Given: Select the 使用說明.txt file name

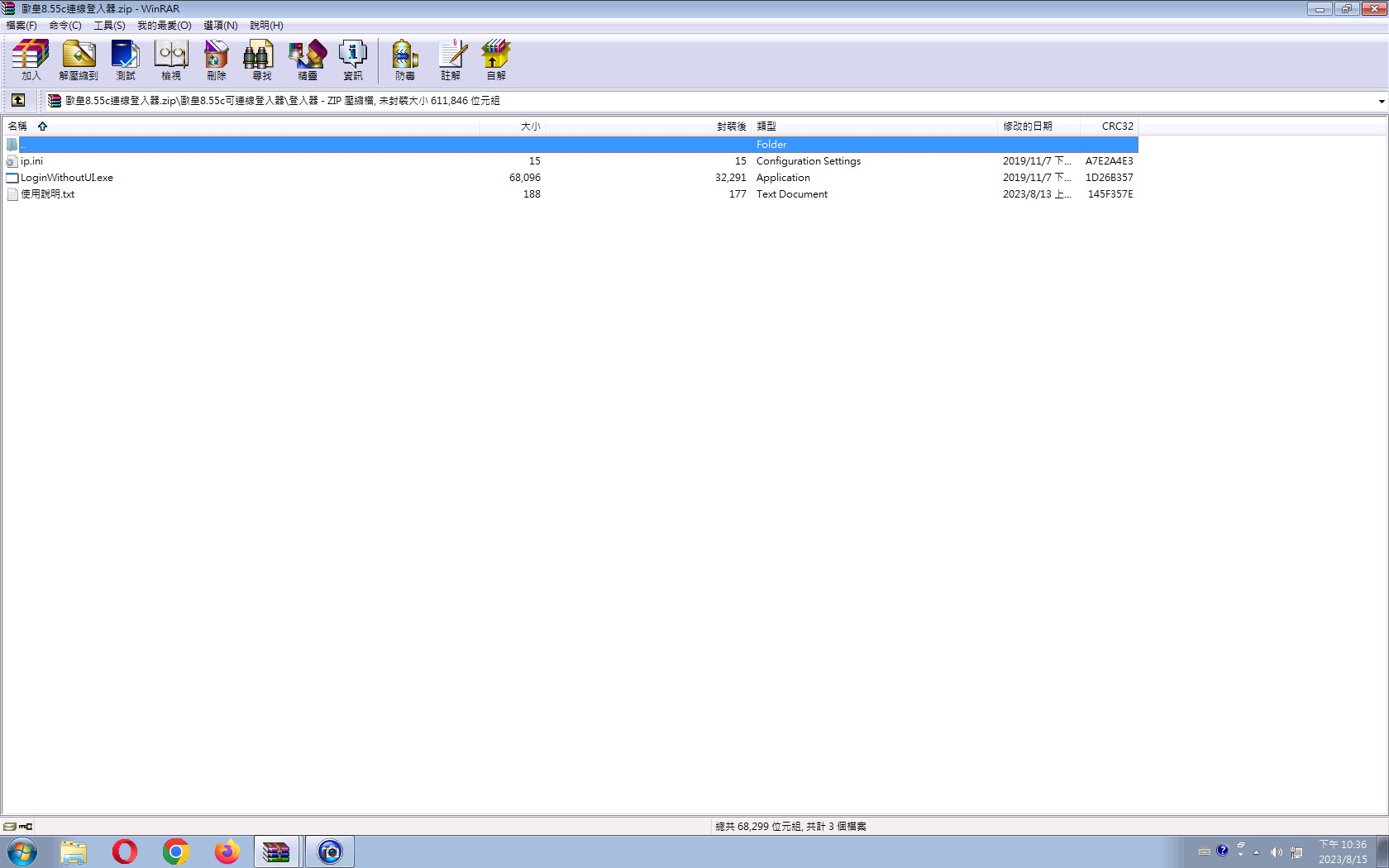Looking at the screenshot, I should pos(47,194).
